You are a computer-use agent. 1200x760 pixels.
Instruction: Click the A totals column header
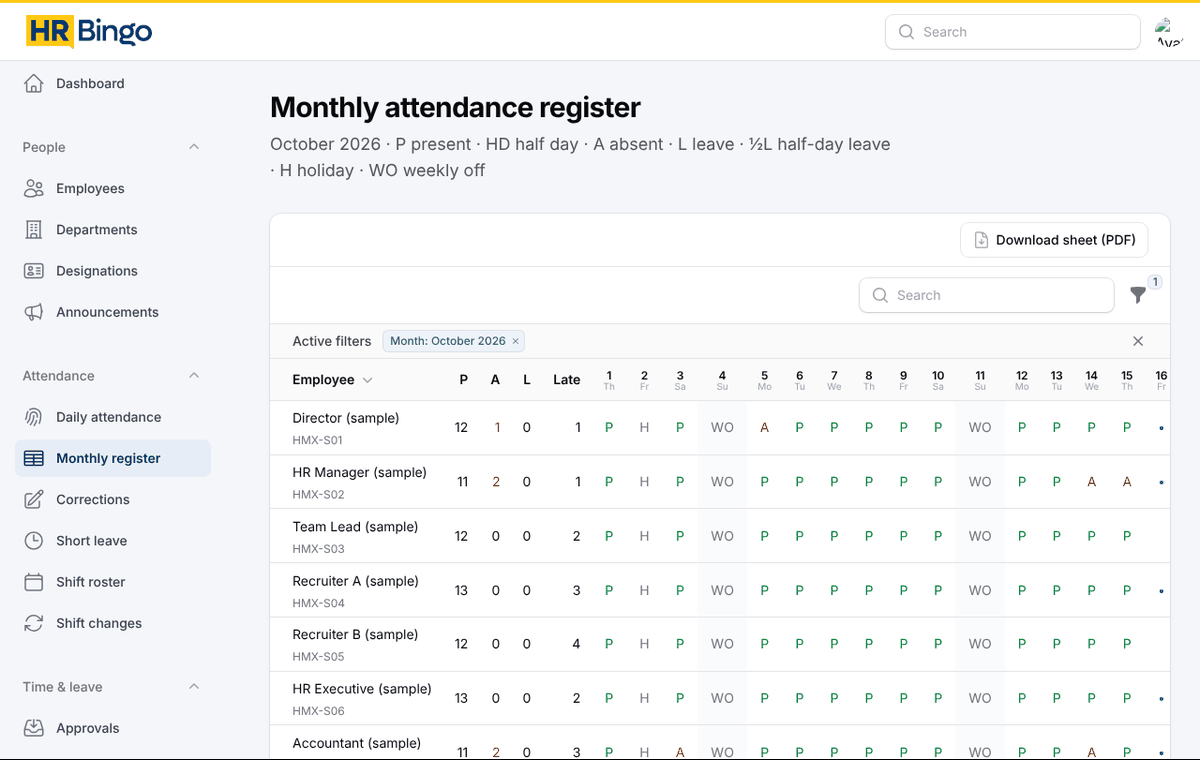pos(495,380)
